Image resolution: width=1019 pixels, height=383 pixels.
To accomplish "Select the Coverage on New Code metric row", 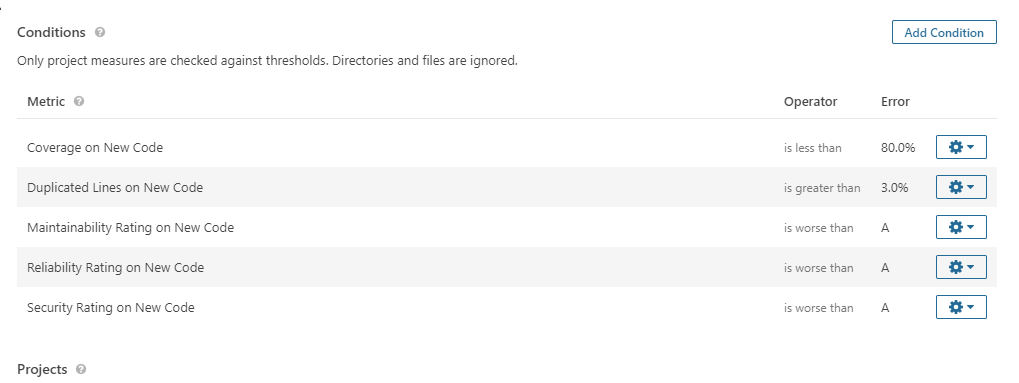I will coord(506,148).
